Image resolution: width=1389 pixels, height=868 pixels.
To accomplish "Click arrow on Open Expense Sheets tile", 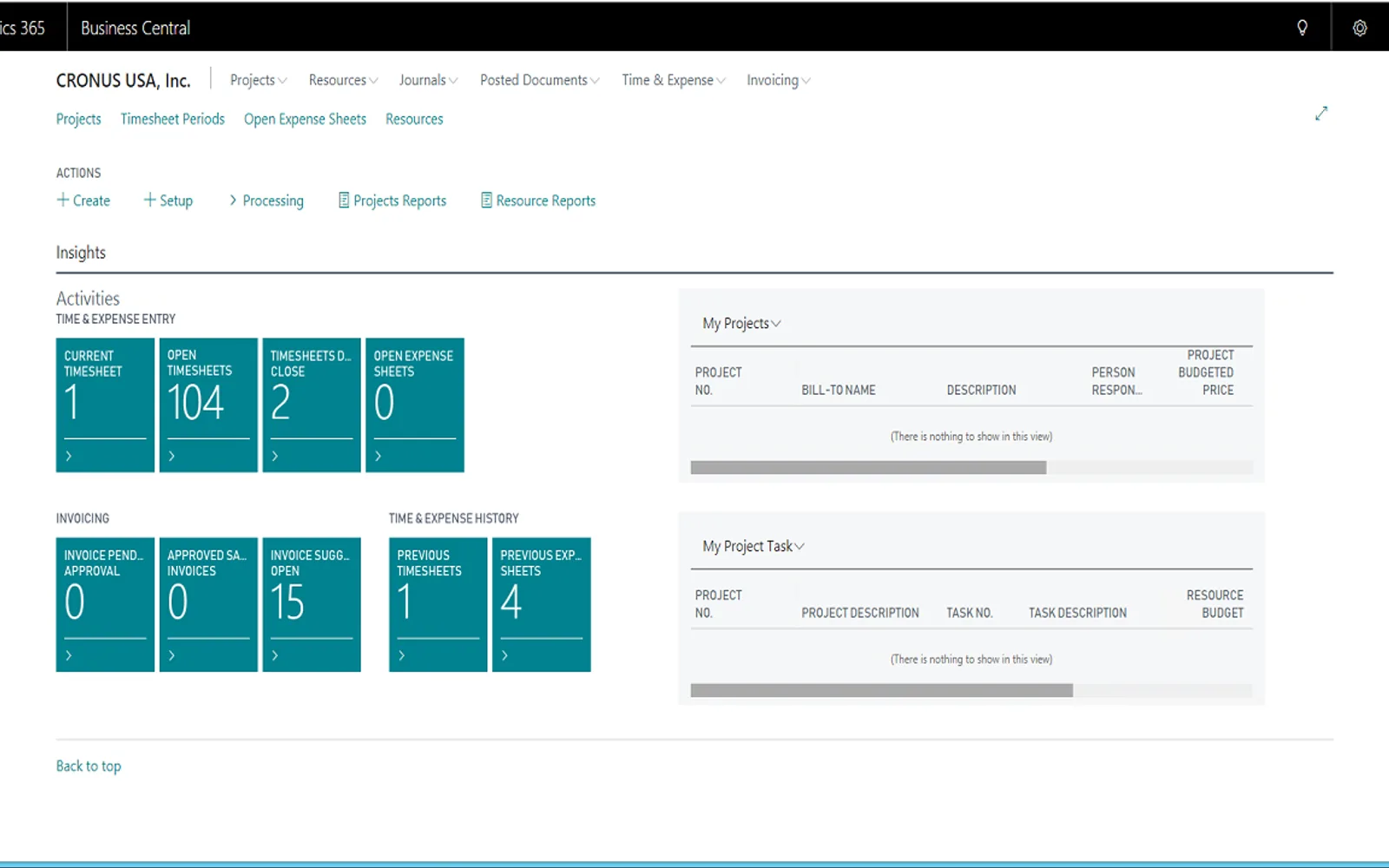I will click(379, 456).
